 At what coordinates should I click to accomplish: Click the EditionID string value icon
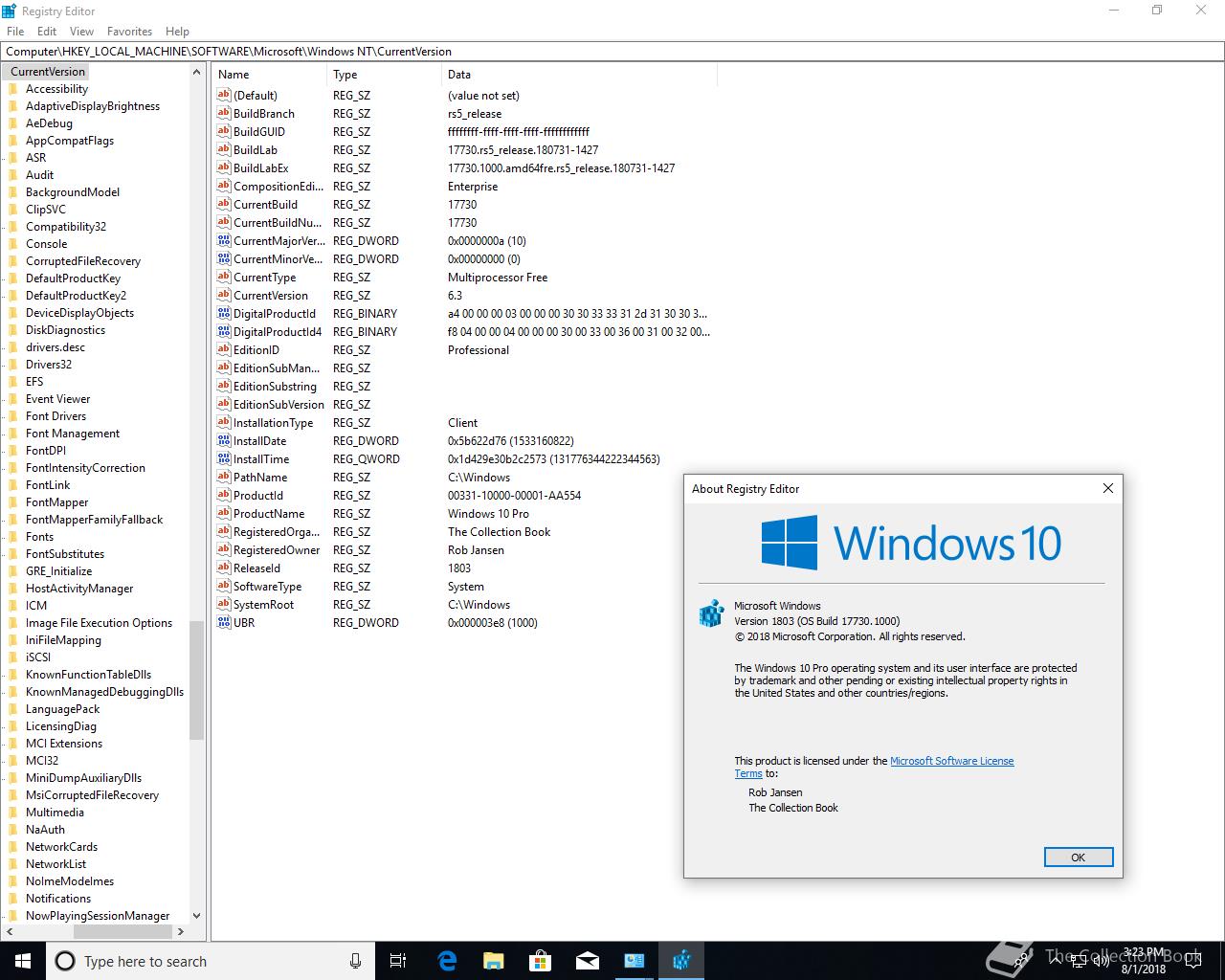click(x=224, y=349)
